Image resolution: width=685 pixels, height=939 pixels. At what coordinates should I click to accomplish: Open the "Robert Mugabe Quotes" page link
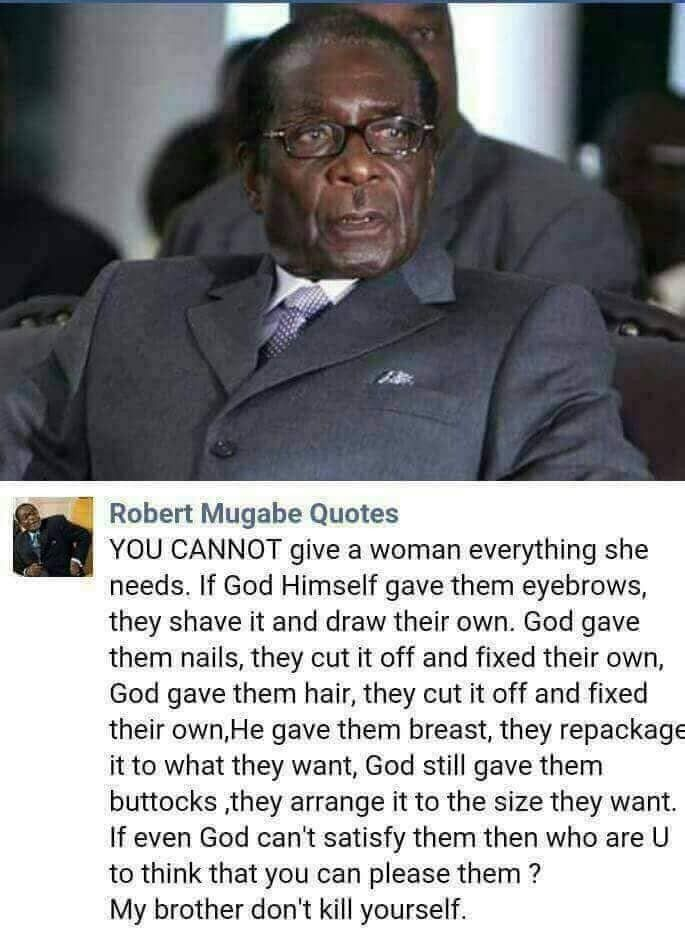pos(254,513)
